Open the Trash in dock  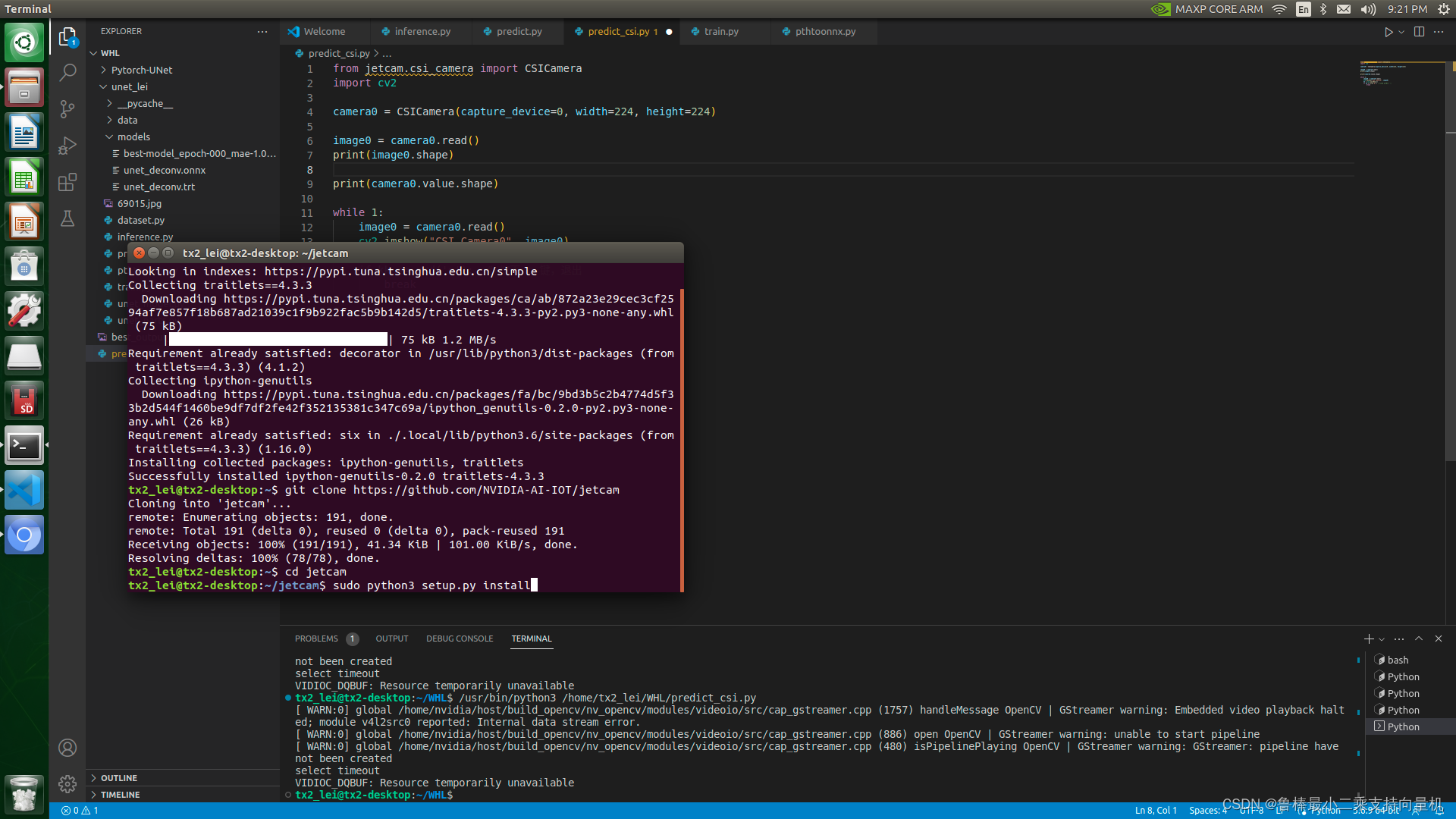click(24, 794)
